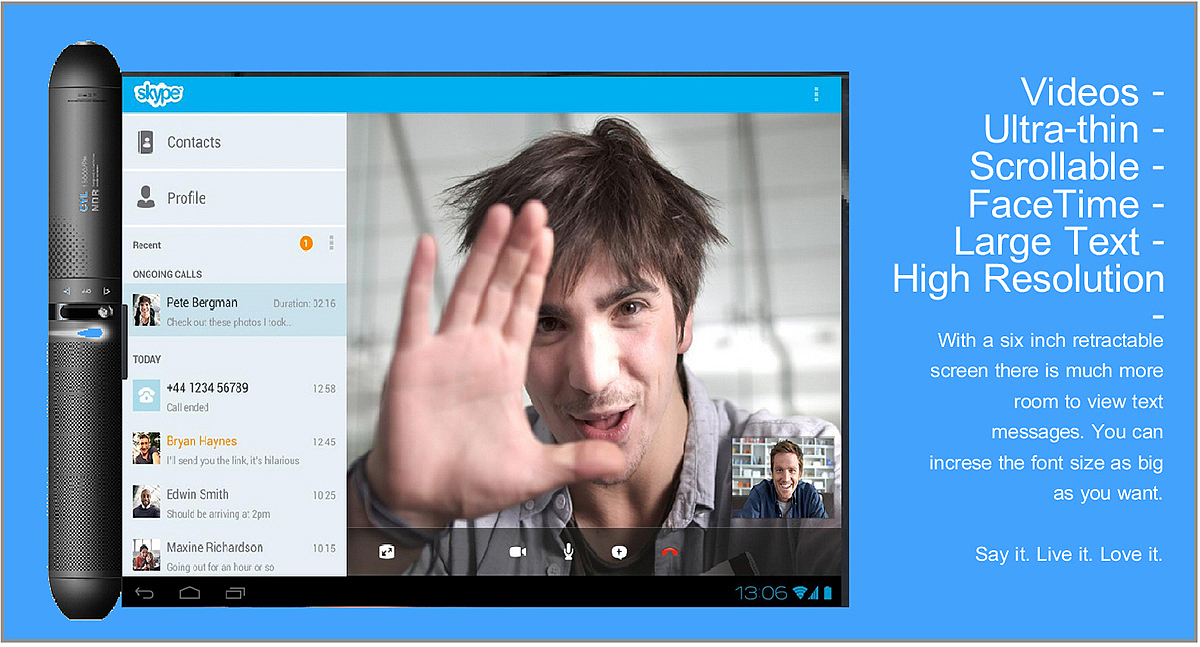Viewport: 1200px width, 647px height.
Task: Click the self-view video thumbnail
Action: [x=782, y=478]
